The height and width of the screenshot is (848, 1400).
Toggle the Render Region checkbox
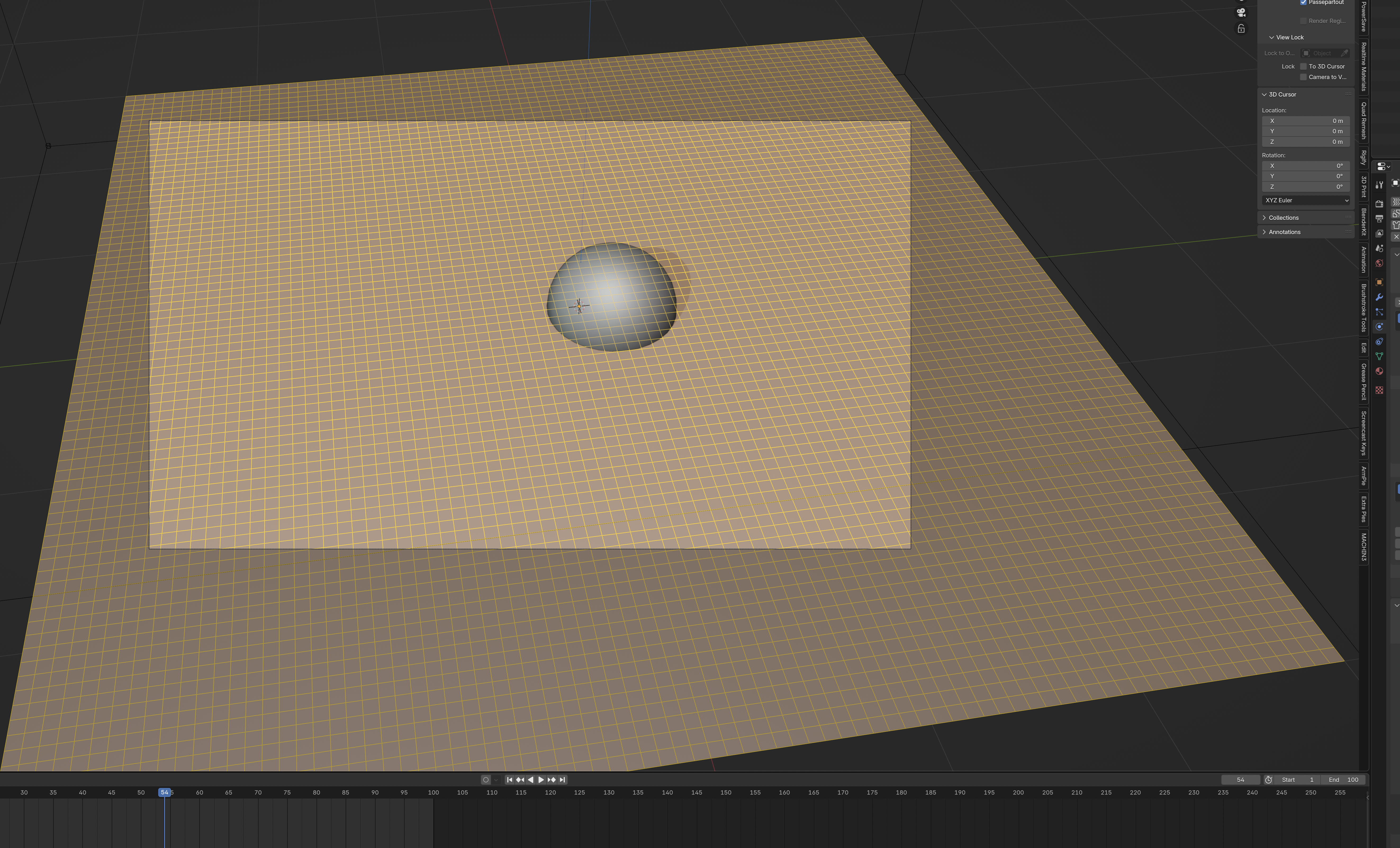point(1303,21)
